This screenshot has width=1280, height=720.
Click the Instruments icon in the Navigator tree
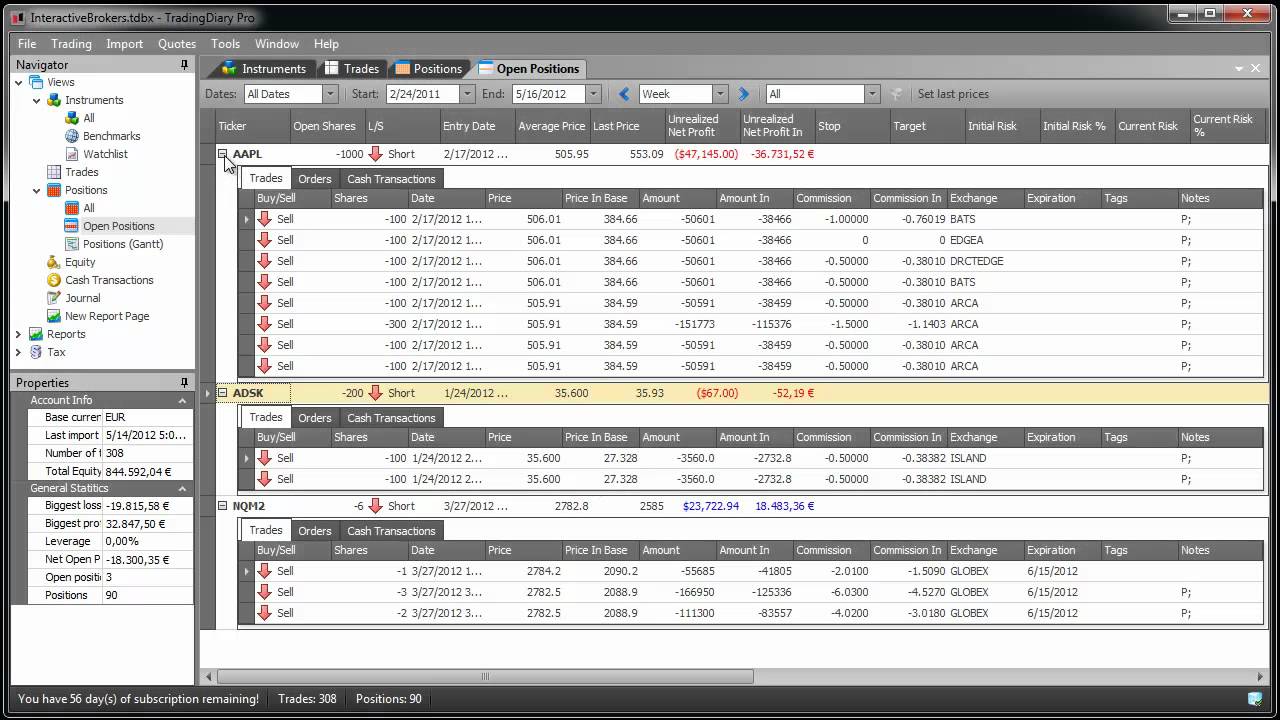(x=54, y=100)
